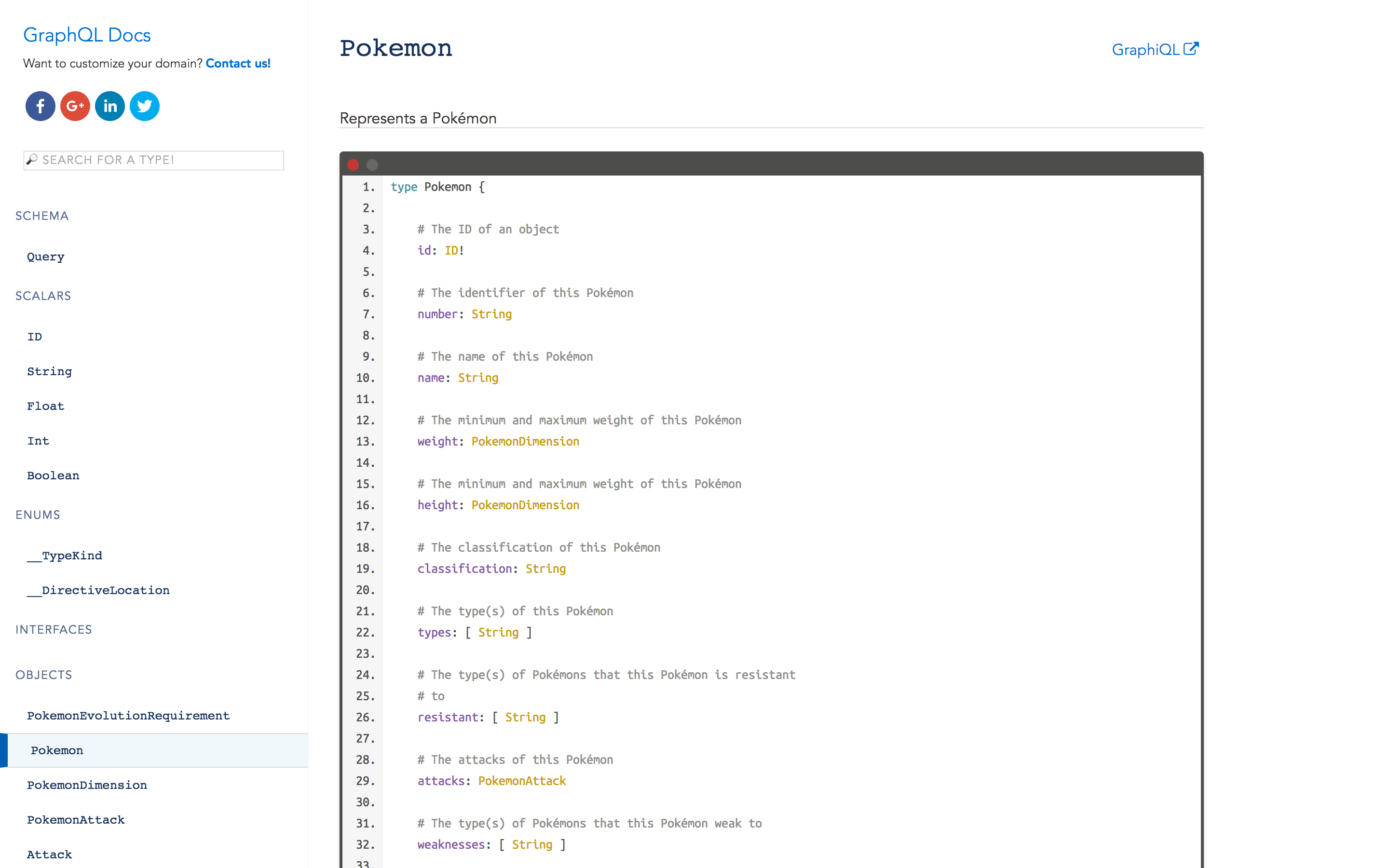Click the red dot in code window header
The height and width of the screenshot is (868, 1389).
pos(353,165)
